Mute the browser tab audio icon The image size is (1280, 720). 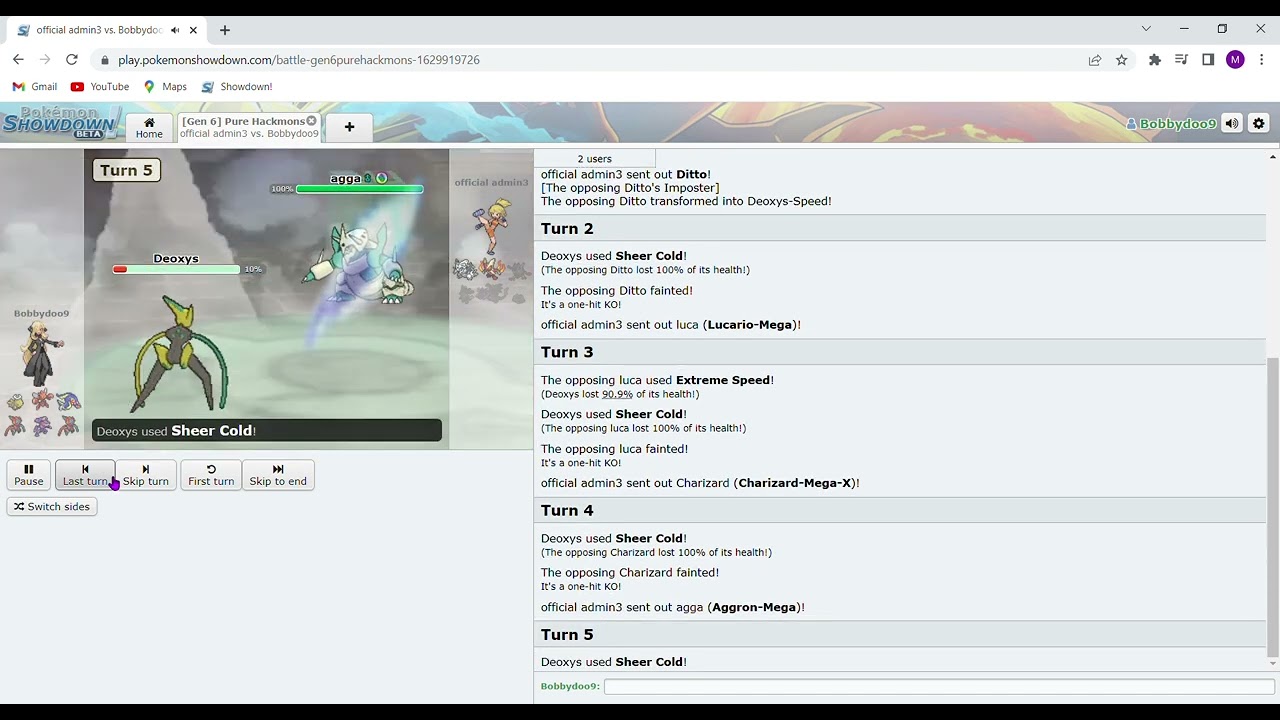pos(174,30)
